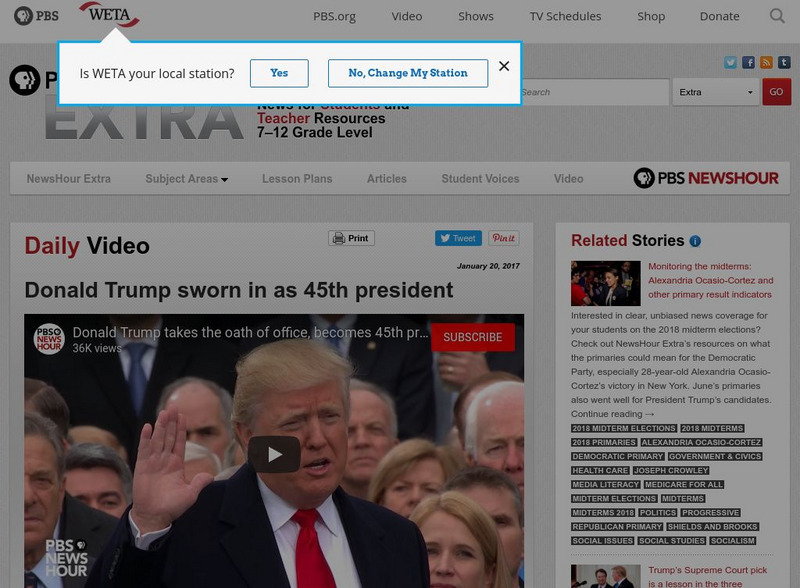Go to Video tab in navbar
Image resolution: width=800 pixels, height=588 pixels.
[x=568, y=179]
